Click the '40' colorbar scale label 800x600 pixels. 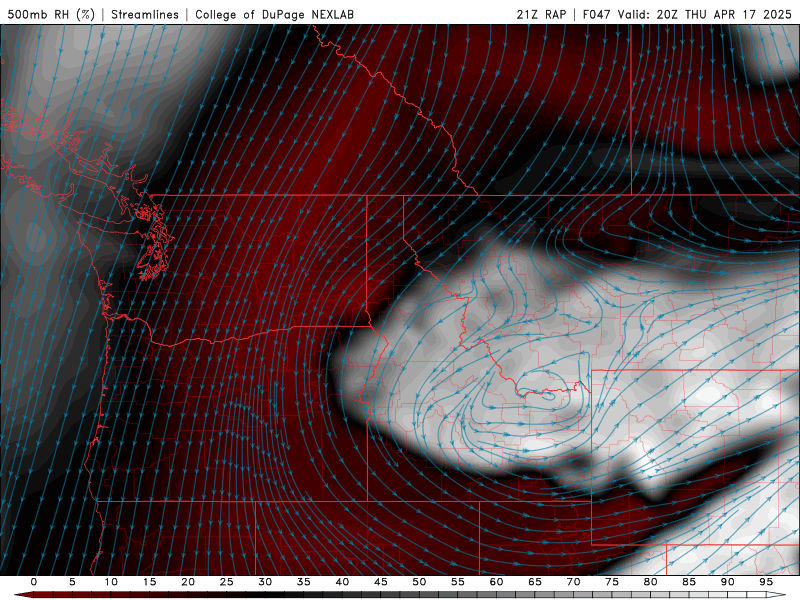(x=342, y=582)
